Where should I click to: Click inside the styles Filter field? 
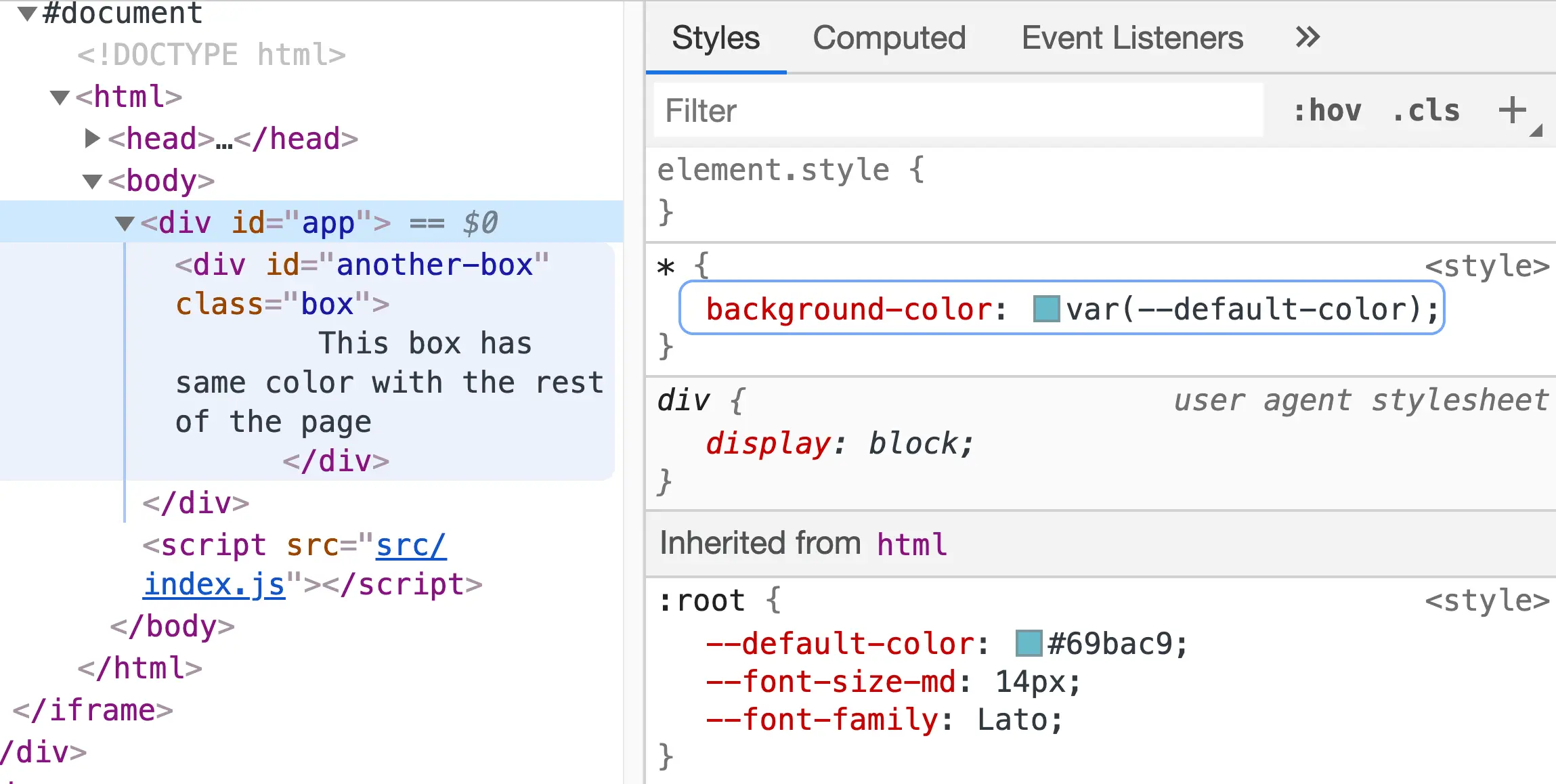pyautogui.click(x=948, y=110)
